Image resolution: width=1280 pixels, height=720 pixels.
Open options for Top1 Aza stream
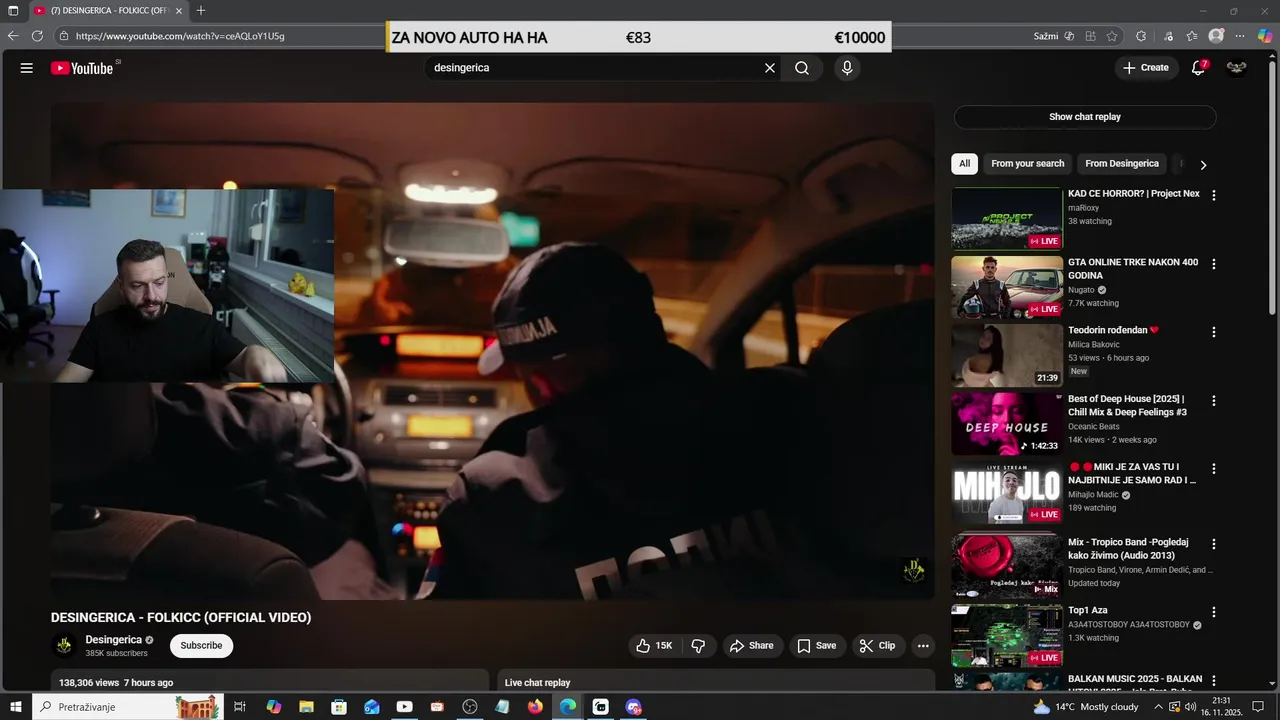(1214, 612)
